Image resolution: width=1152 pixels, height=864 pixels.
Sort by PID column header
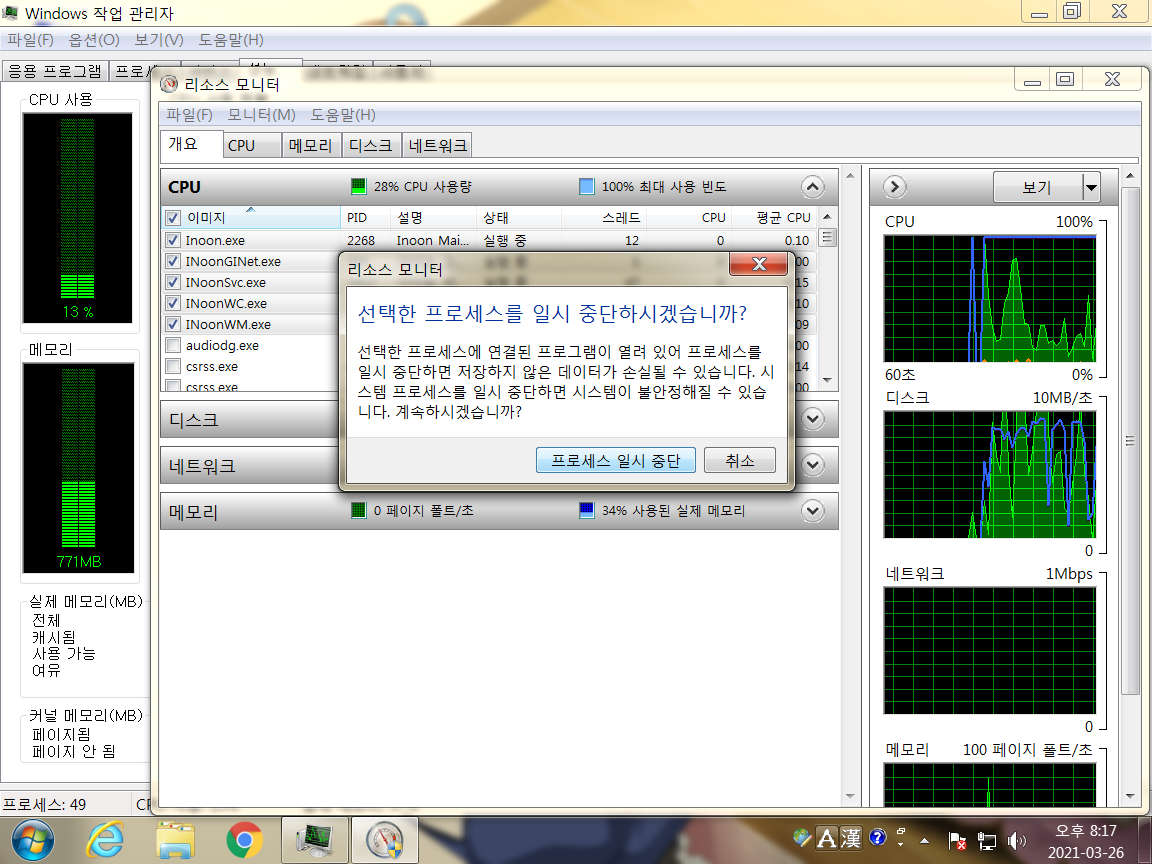coord(365,217)
